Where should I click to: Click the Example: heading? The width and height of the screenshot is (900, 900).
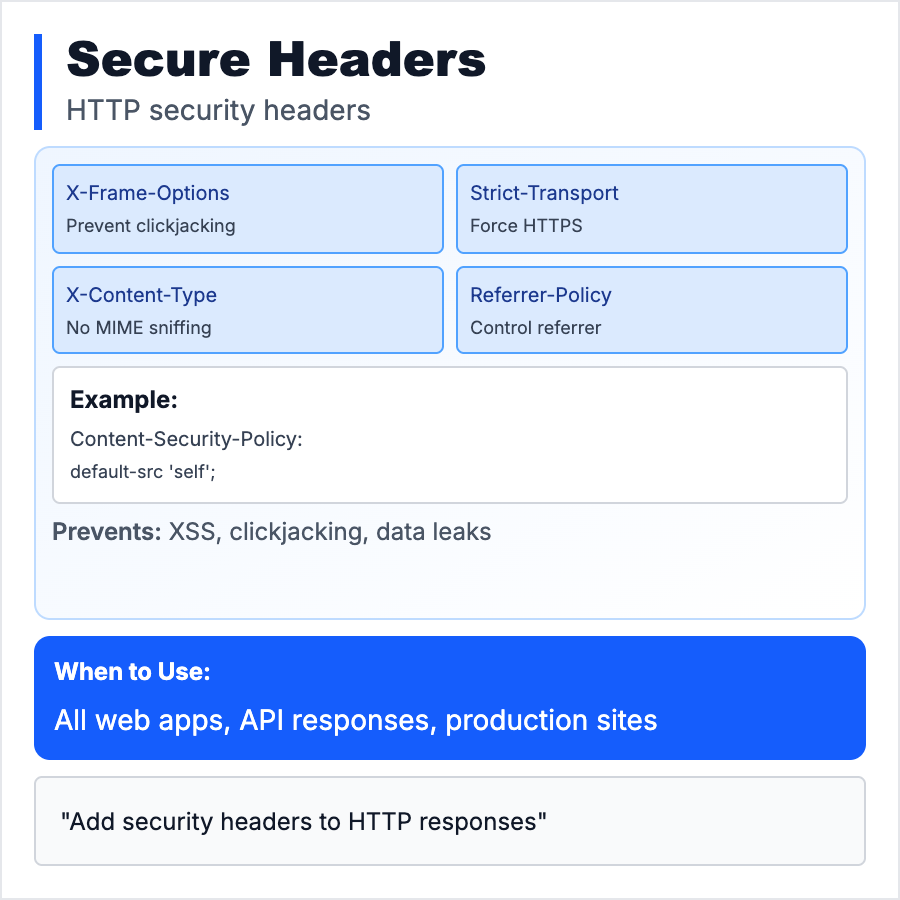point(124,400)
